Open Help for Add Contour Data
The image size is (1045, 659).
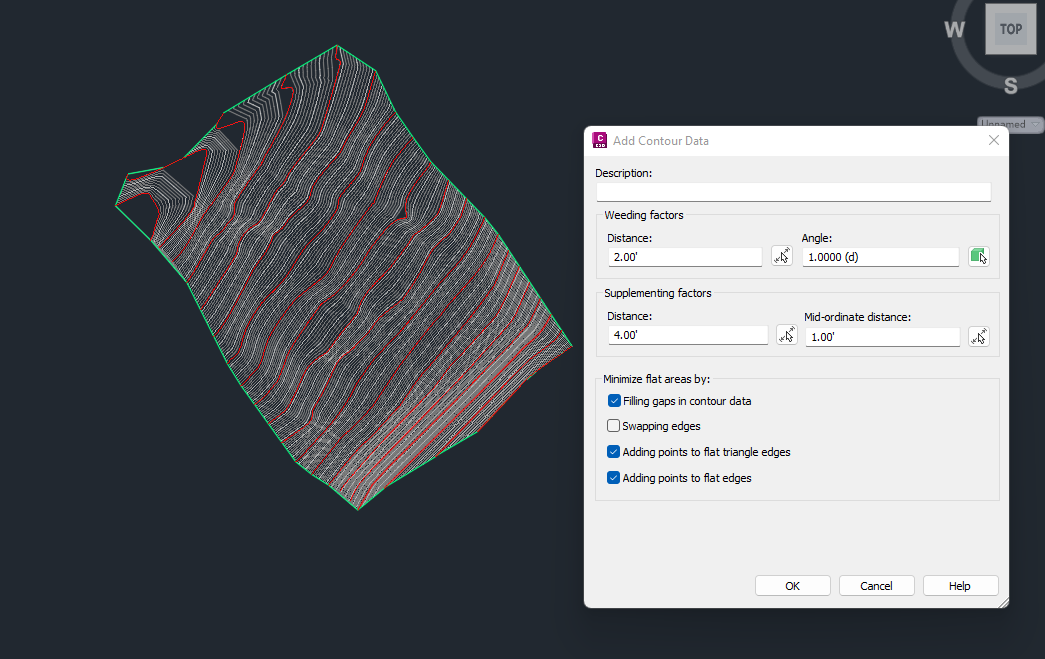click(x=960, y=586)
